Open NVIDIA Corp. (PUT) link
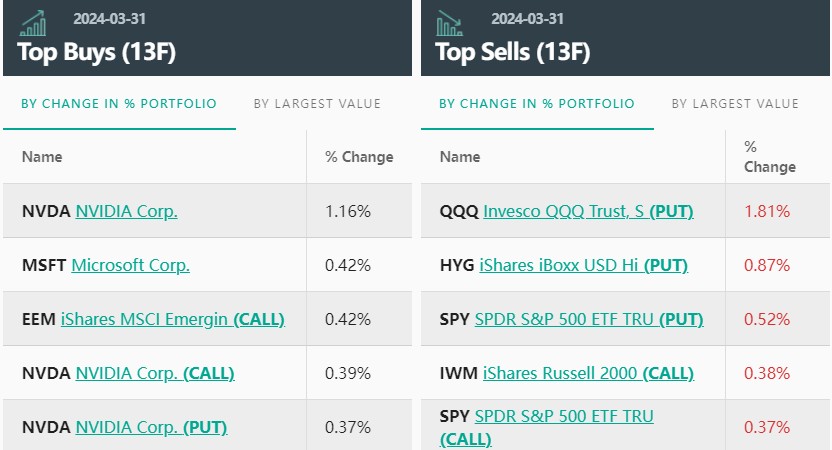The height and width of the screenshot is (450, 832). (151, 427)
